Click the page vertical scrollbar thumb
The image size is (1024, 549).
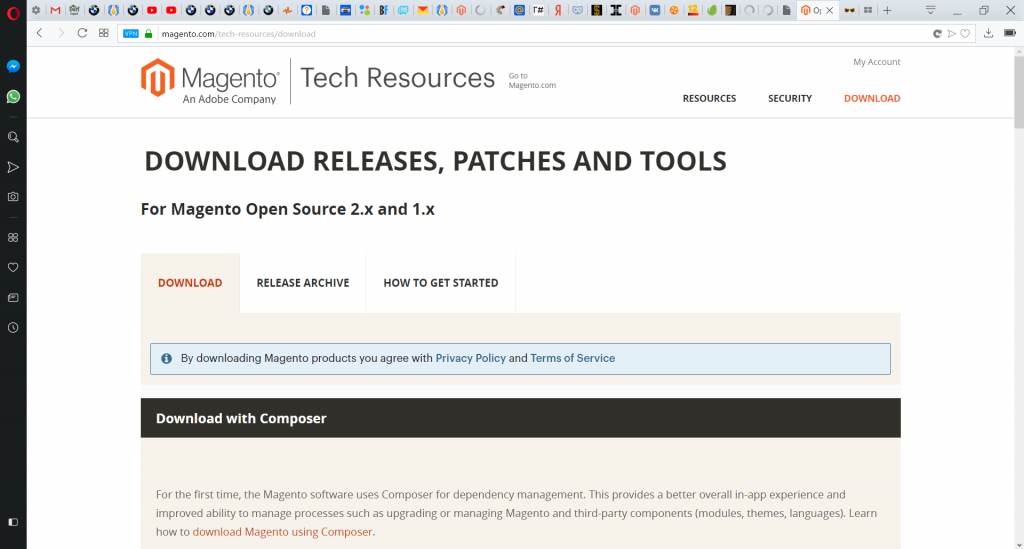pos(1018,93)
